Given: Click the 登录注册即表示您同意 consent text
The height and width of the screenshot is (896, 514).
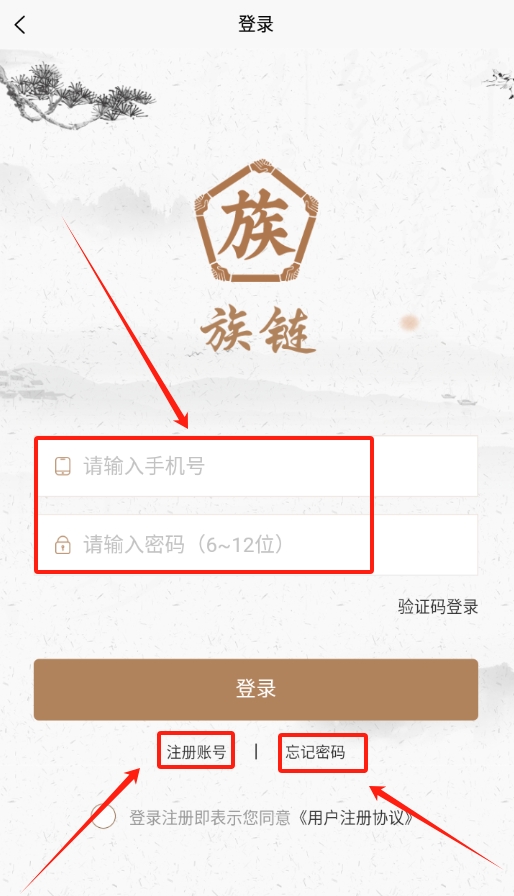Looking at the screenshot, I should point(210,818).
